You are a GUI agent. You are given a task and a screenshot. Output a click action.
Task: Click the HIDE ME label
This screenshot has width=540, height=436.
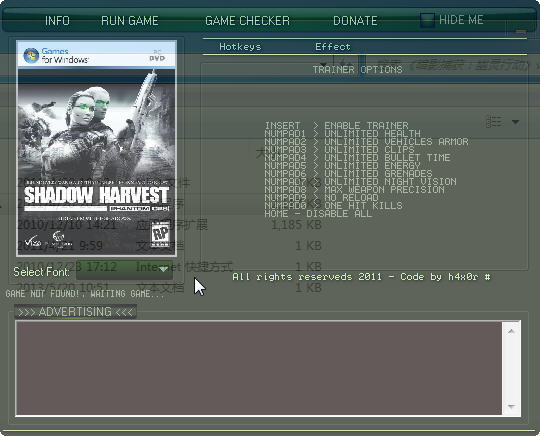461,20
